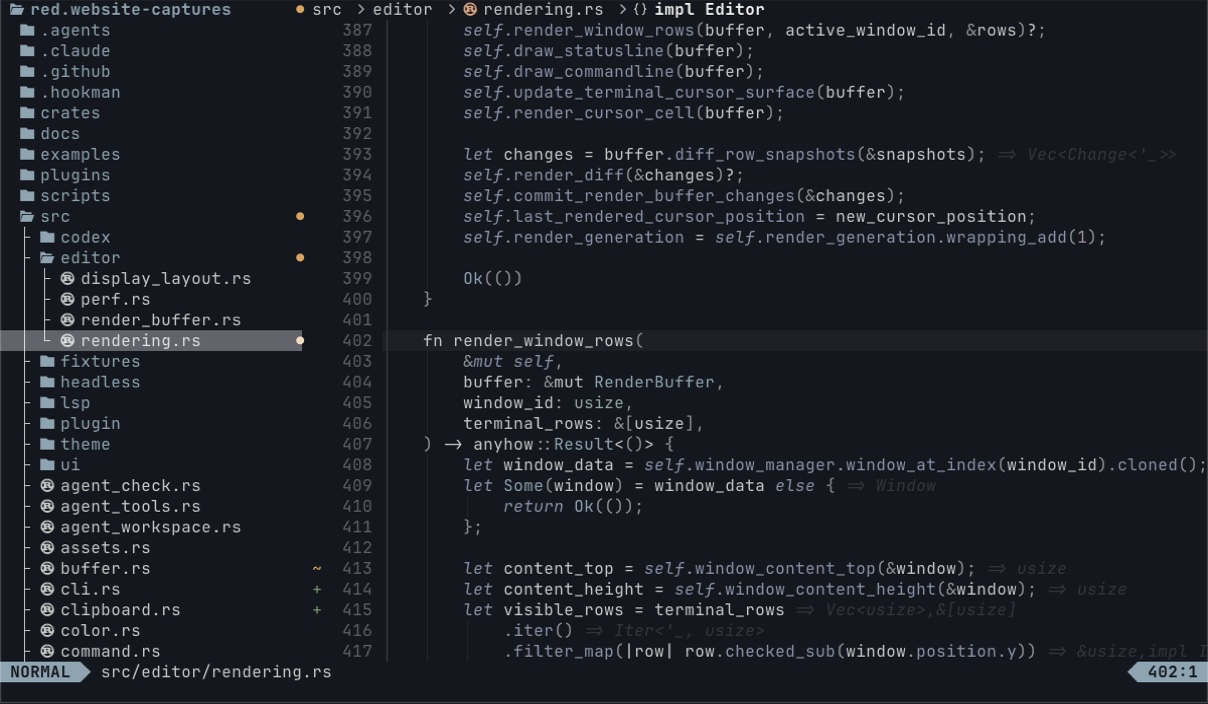Click the modified tilde sign at line 413

[x=317, y=568]
